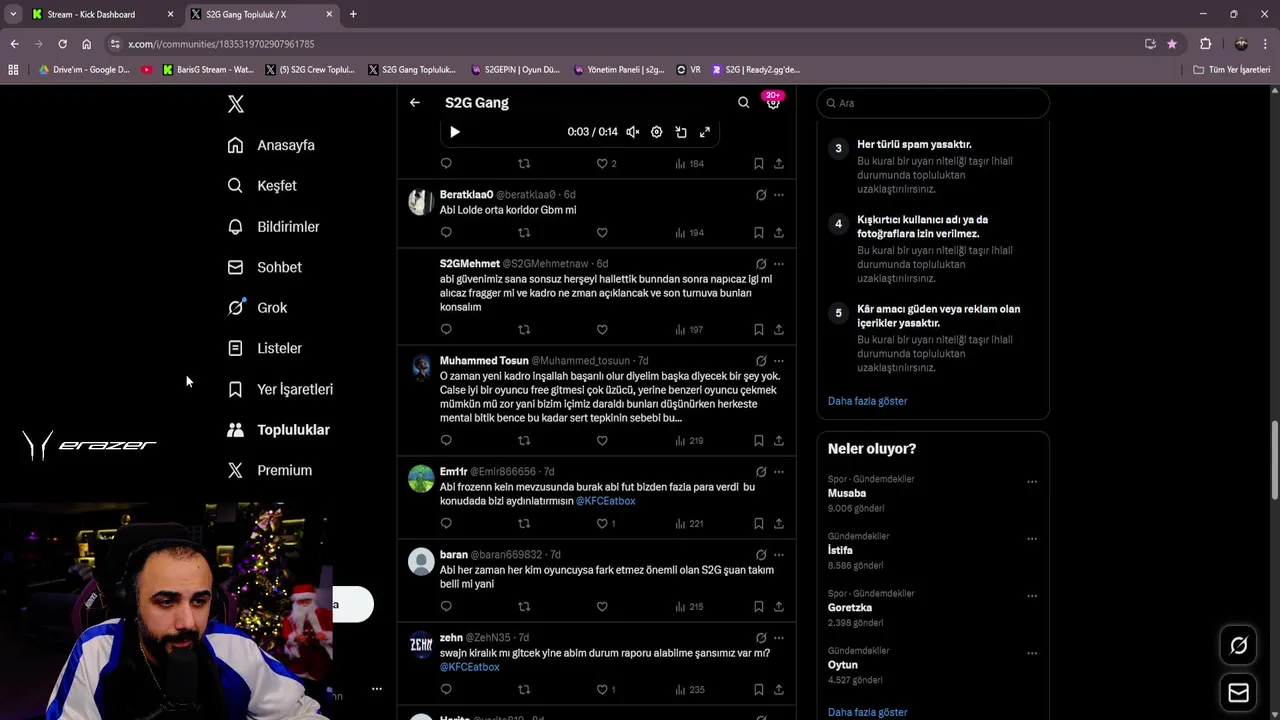1280x720 pixels.
Task: Focus the Ara search field
Action: click(x=933, y=103)
